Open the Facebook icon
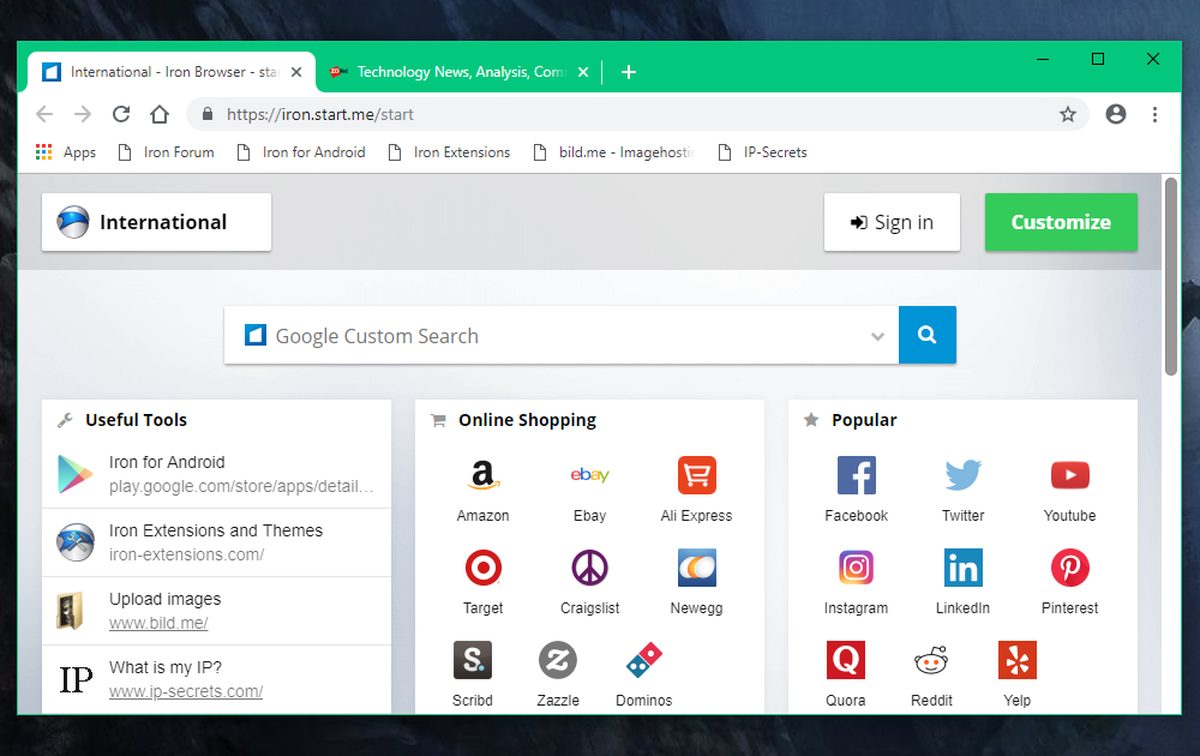 (856, 475)
